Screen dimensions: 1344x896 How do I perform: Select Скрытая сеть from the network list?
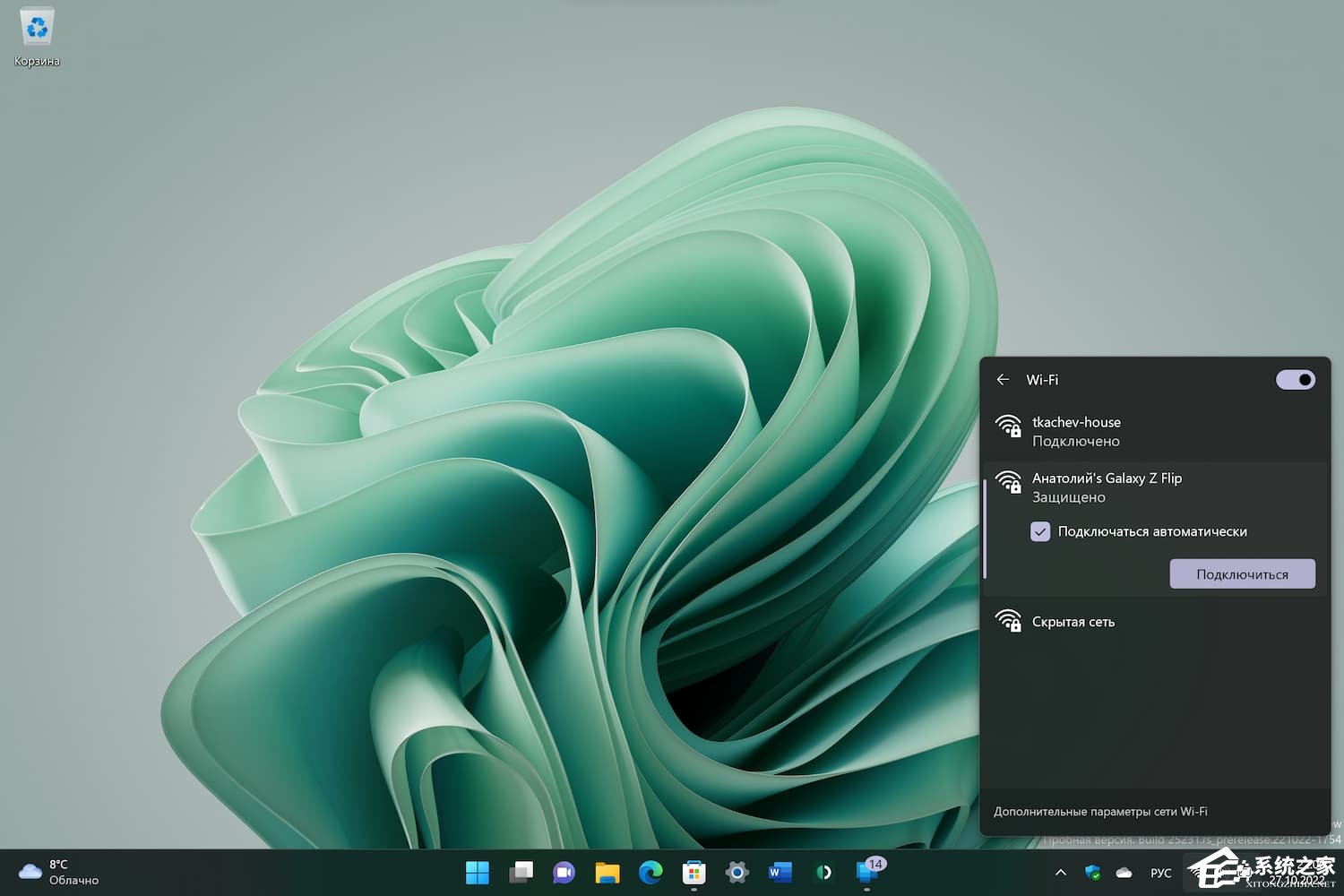click(x=1073, y=621)
